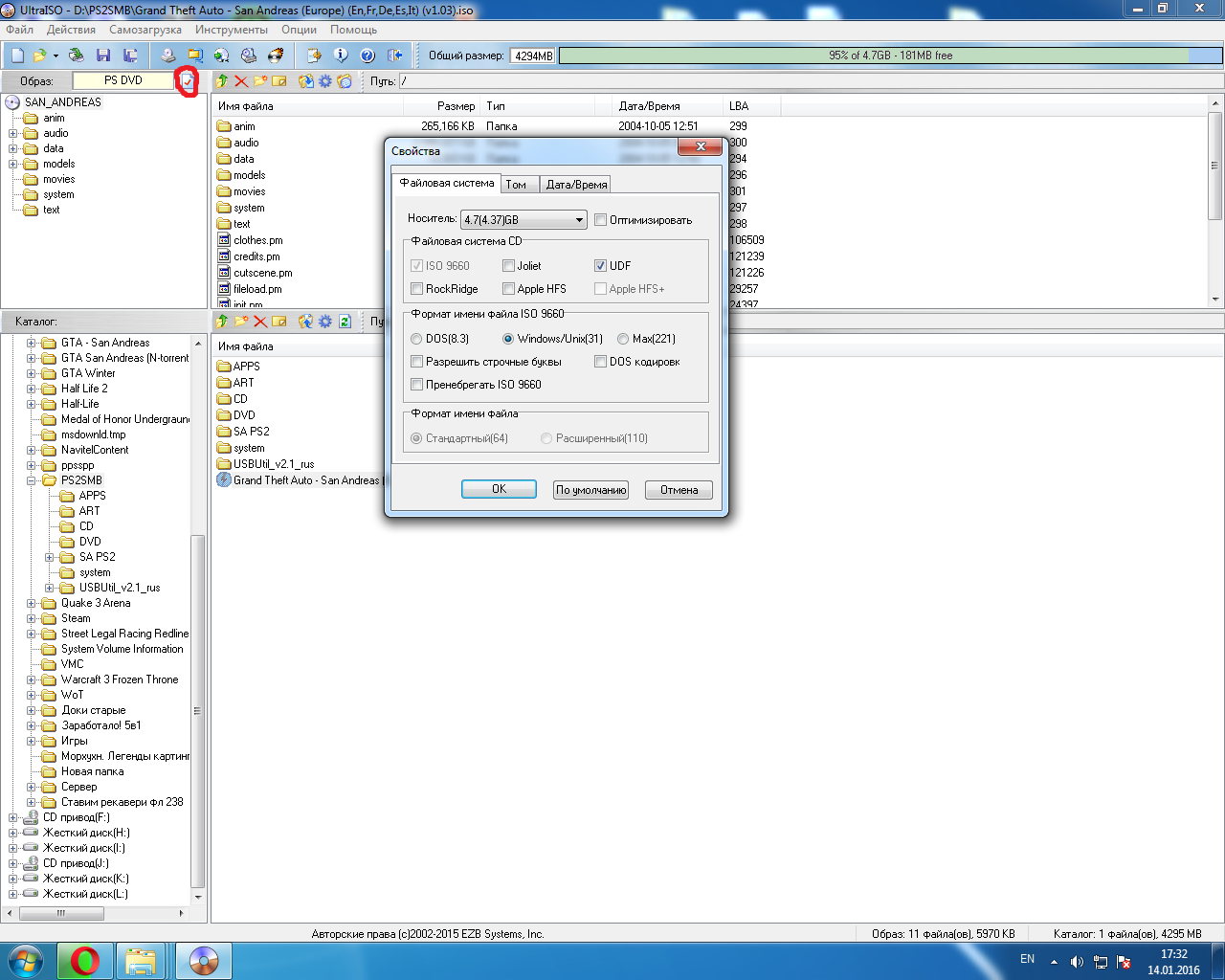Open the Носитель 4.7(4.37)GB dropdown

coord(523,220)
